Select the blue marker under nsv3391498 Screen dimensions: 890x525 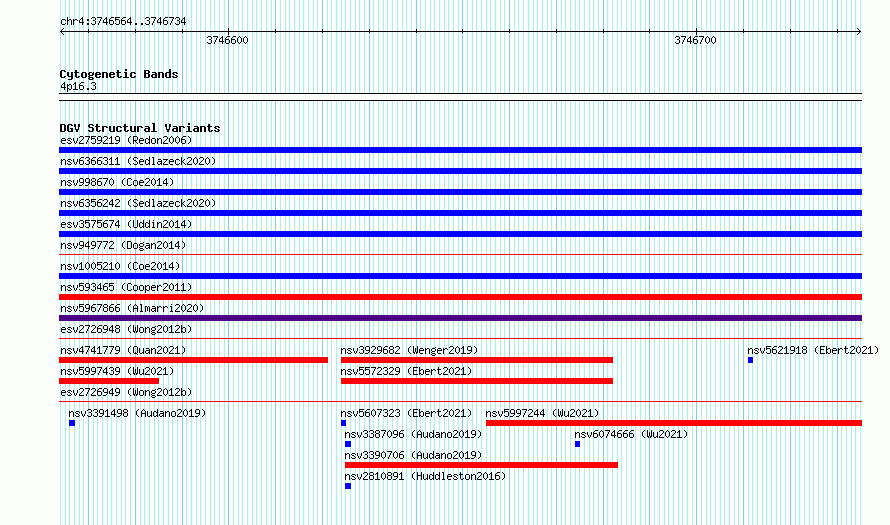click(72, 423)
